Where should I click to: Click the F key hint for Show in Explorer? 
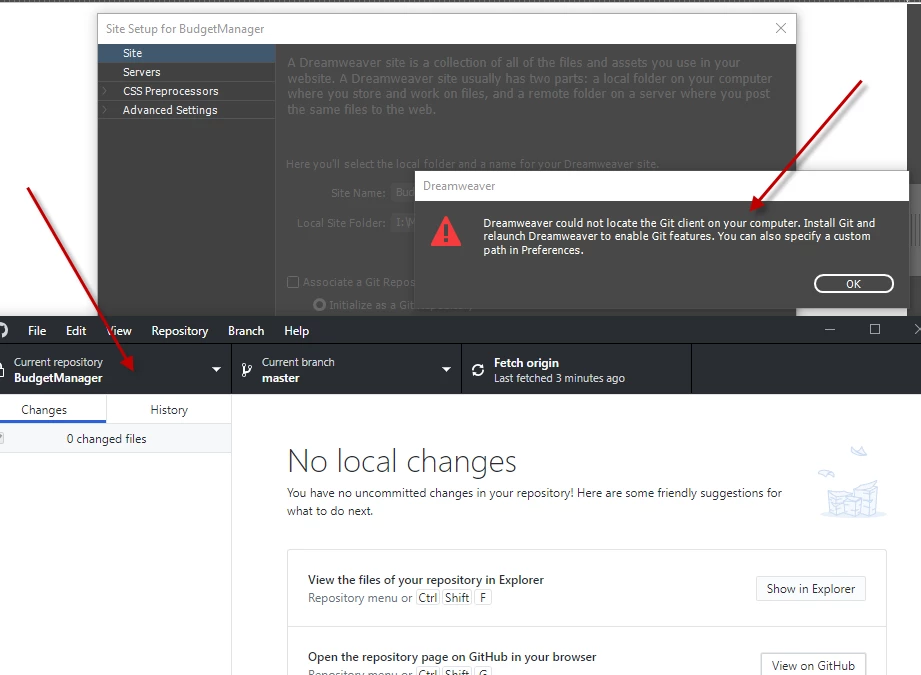pos(483,597)
